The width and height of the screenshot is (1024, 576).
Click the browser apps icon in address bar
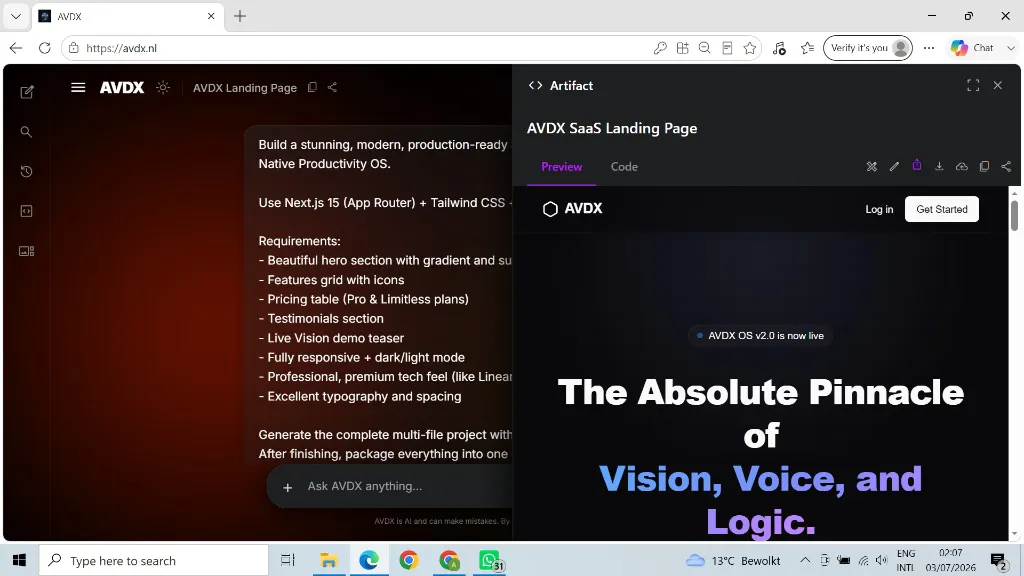682,48
